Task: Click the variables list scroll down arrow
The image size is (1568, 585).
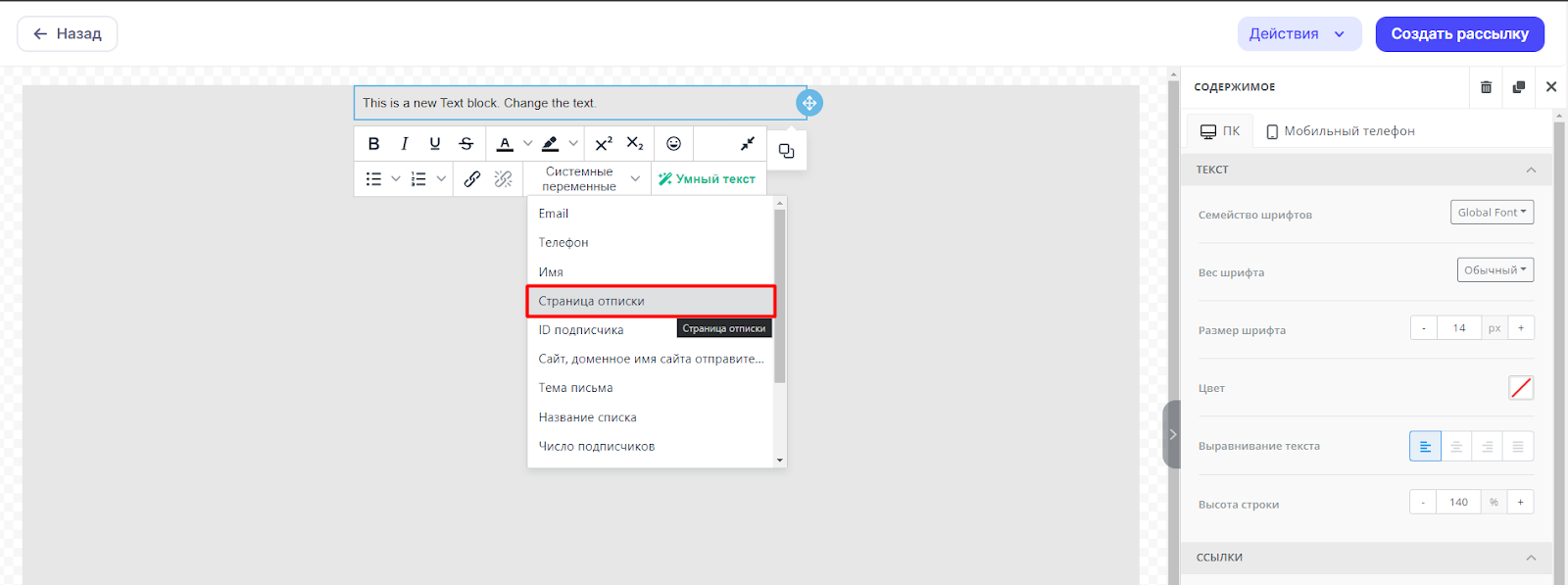Action: click(x=780, y=460)
